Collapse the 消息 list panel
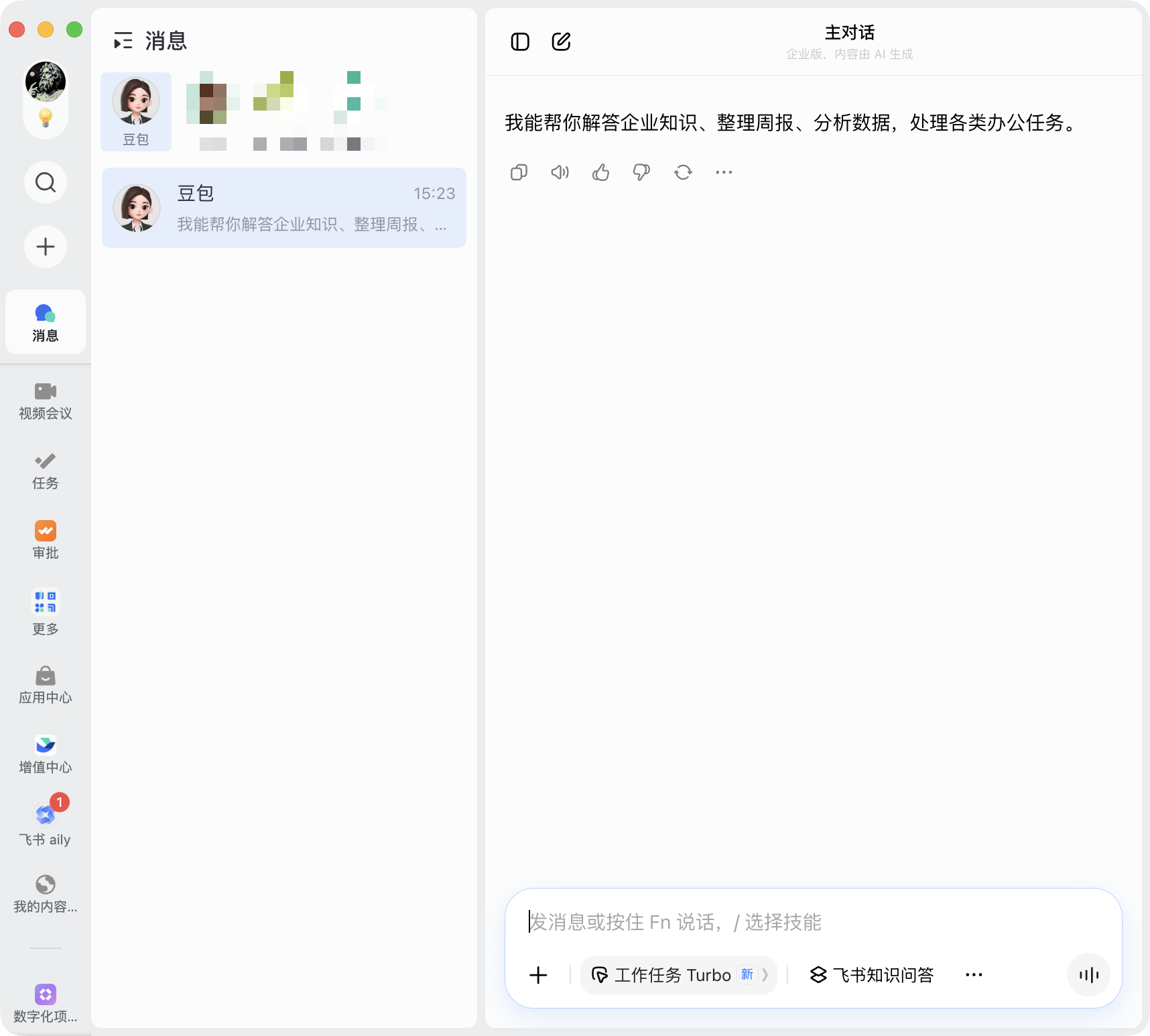Screen dimensions: 1150x1036 123,41
